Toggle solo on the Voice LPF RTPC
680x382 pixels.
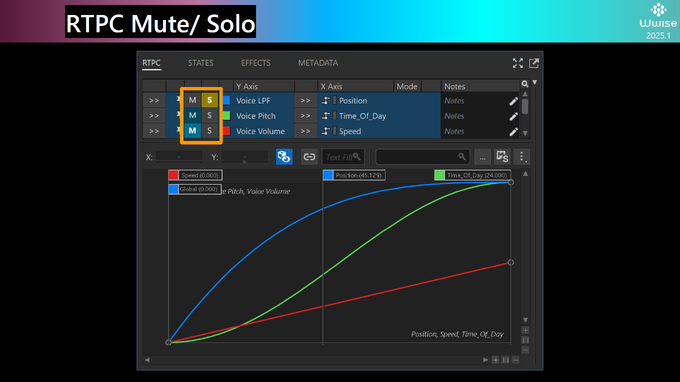(x=209, y=101)
